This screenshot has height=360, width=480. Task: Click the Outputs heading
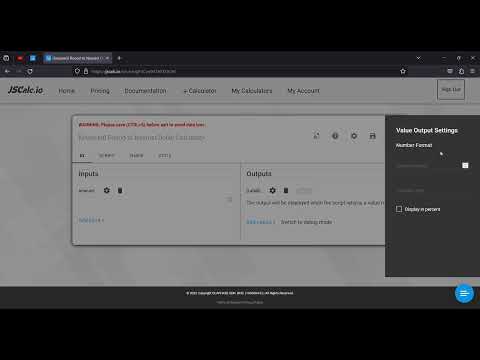pos(259,174)
